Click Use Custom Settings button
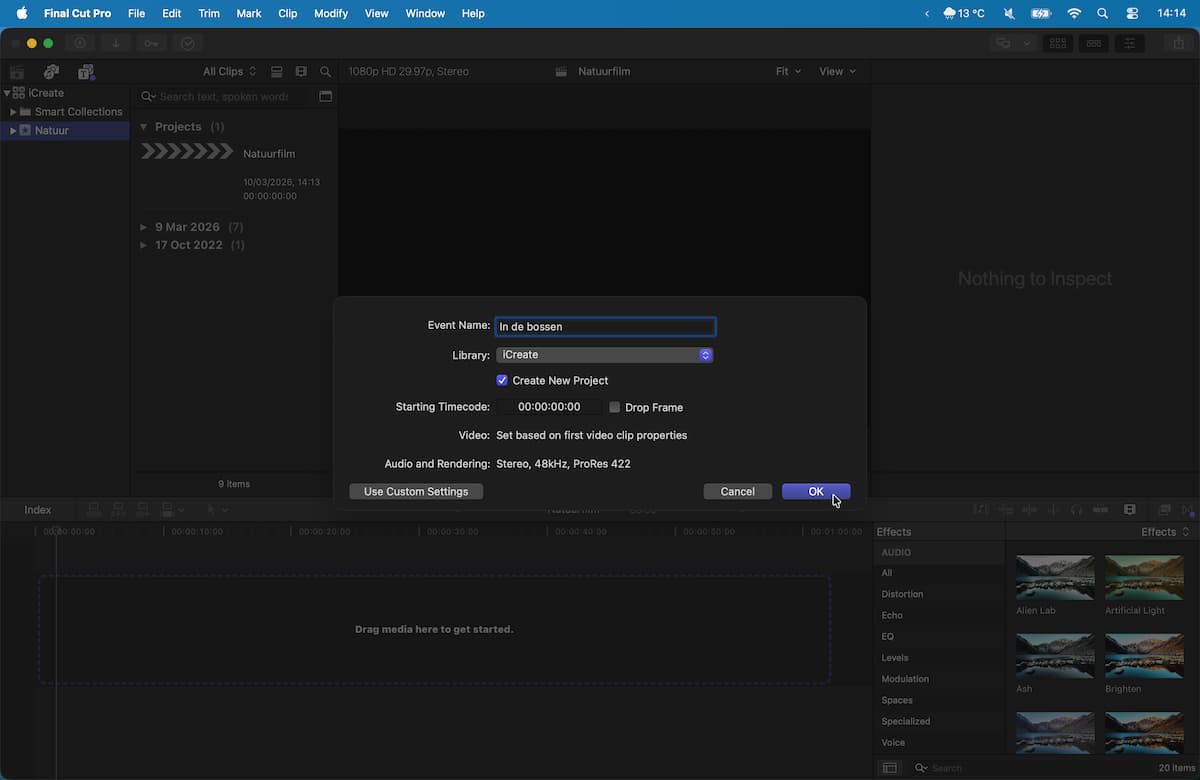The image size is (1200, 780). [416, 491]
